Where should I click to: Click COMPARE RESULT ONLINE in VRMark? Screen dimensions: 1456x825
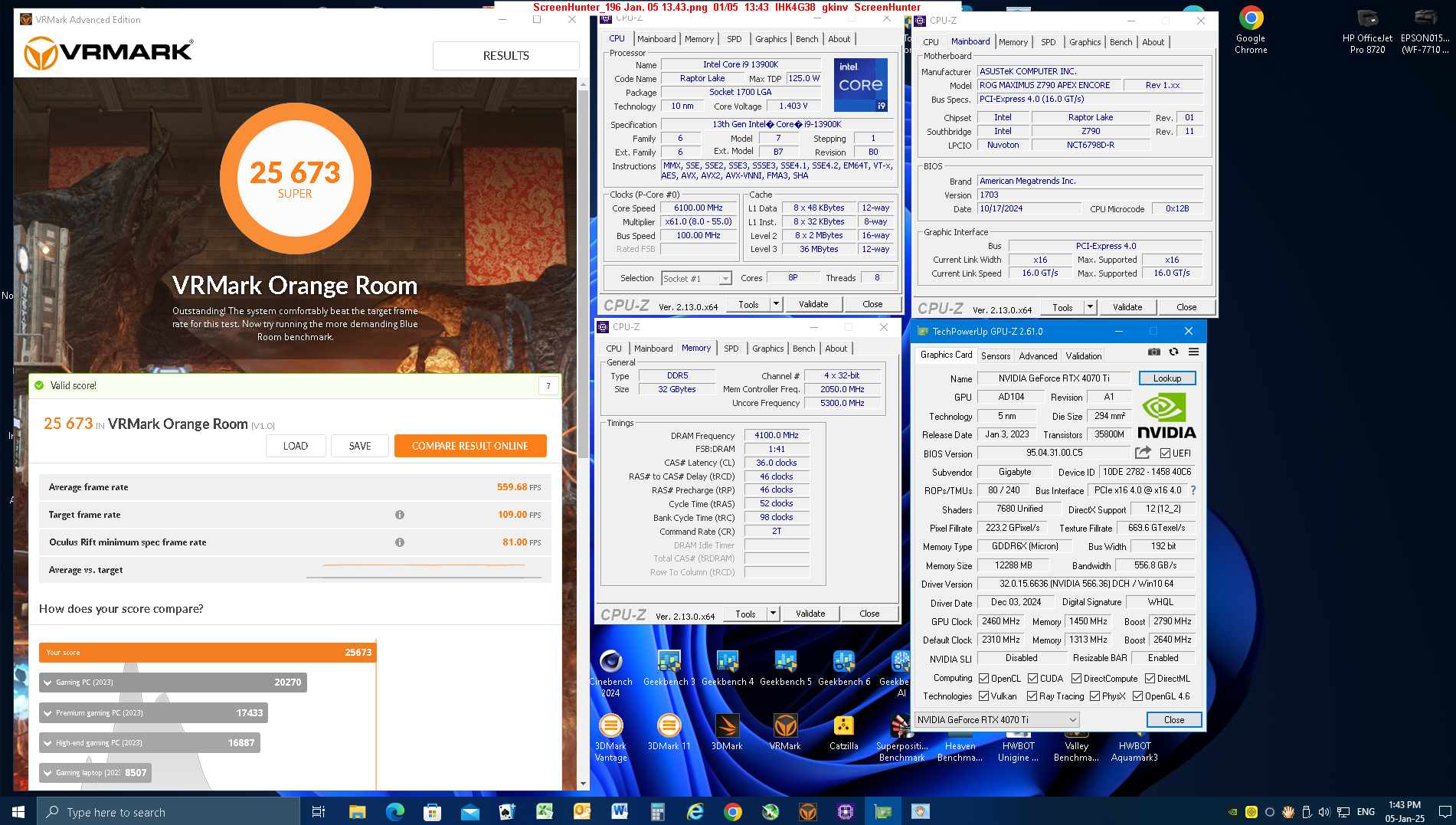coord(470,446)
